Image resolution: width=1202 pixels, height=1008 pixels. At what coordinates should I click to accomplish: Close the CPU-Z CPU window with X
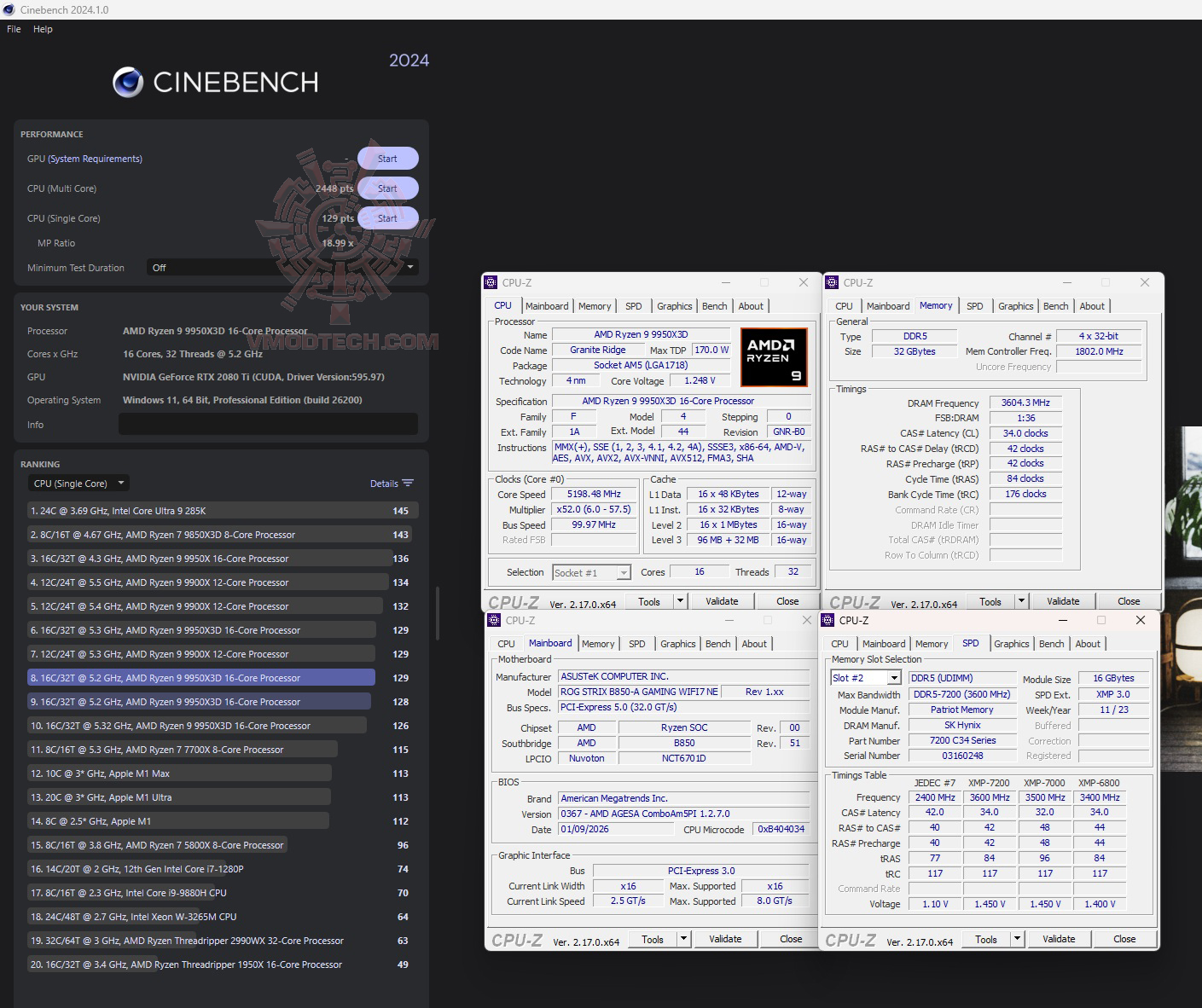804,282
